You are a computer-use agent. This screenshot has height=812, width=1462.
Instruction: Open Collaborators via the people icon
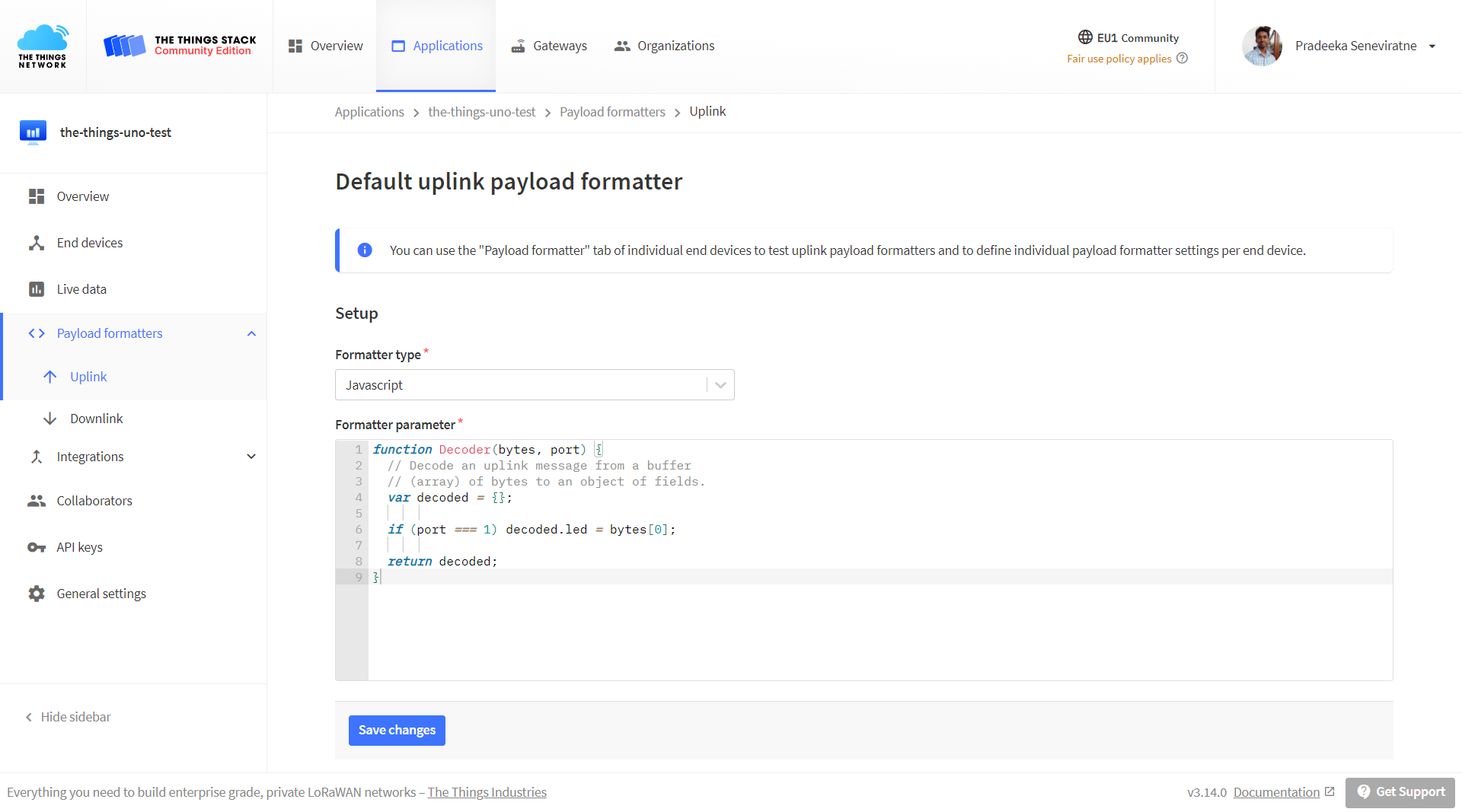[x=36, y=501]
